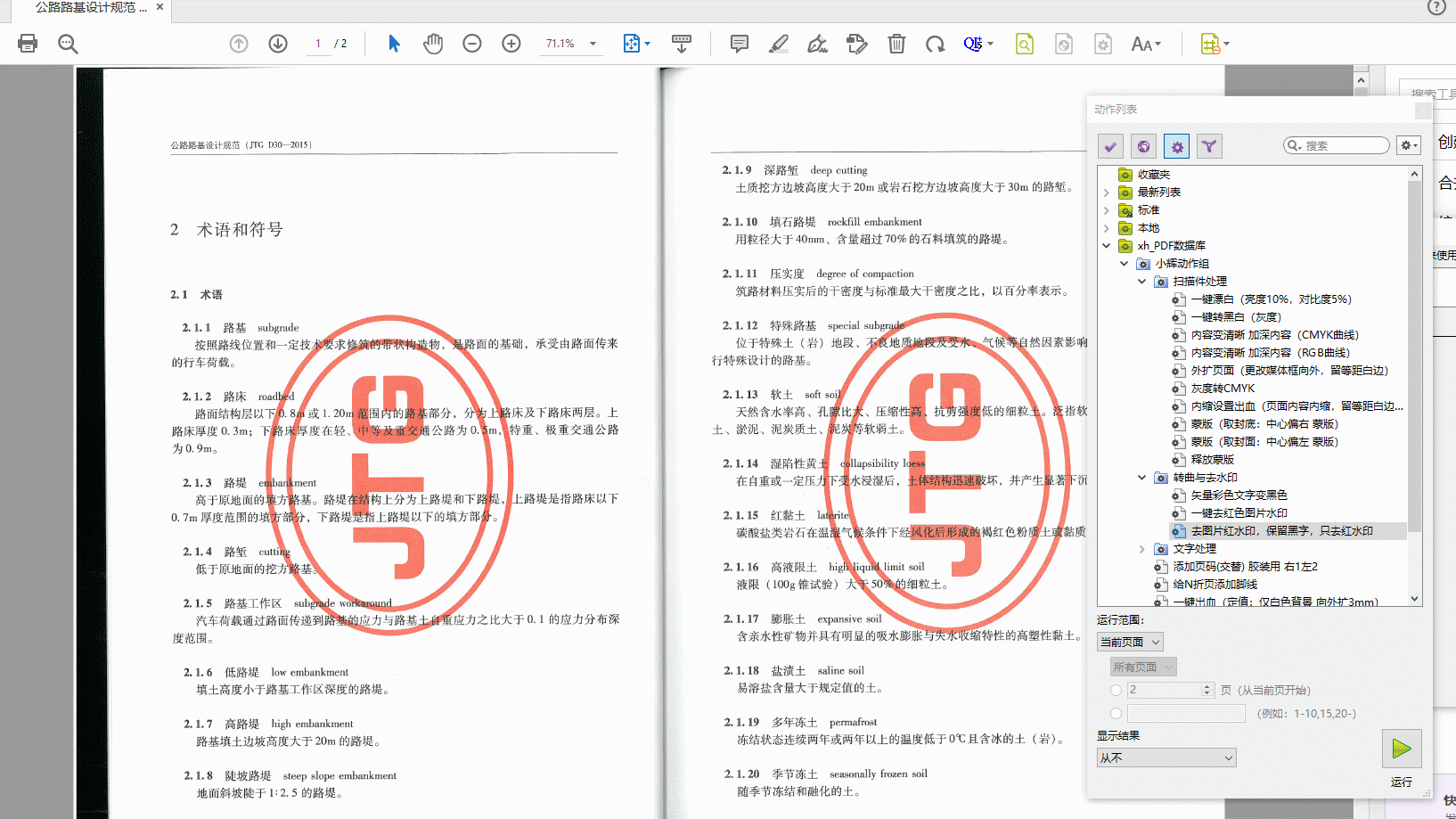Click the greyed globe page icon
This screenshot has width=1456, height=819.
(1064, 43)
